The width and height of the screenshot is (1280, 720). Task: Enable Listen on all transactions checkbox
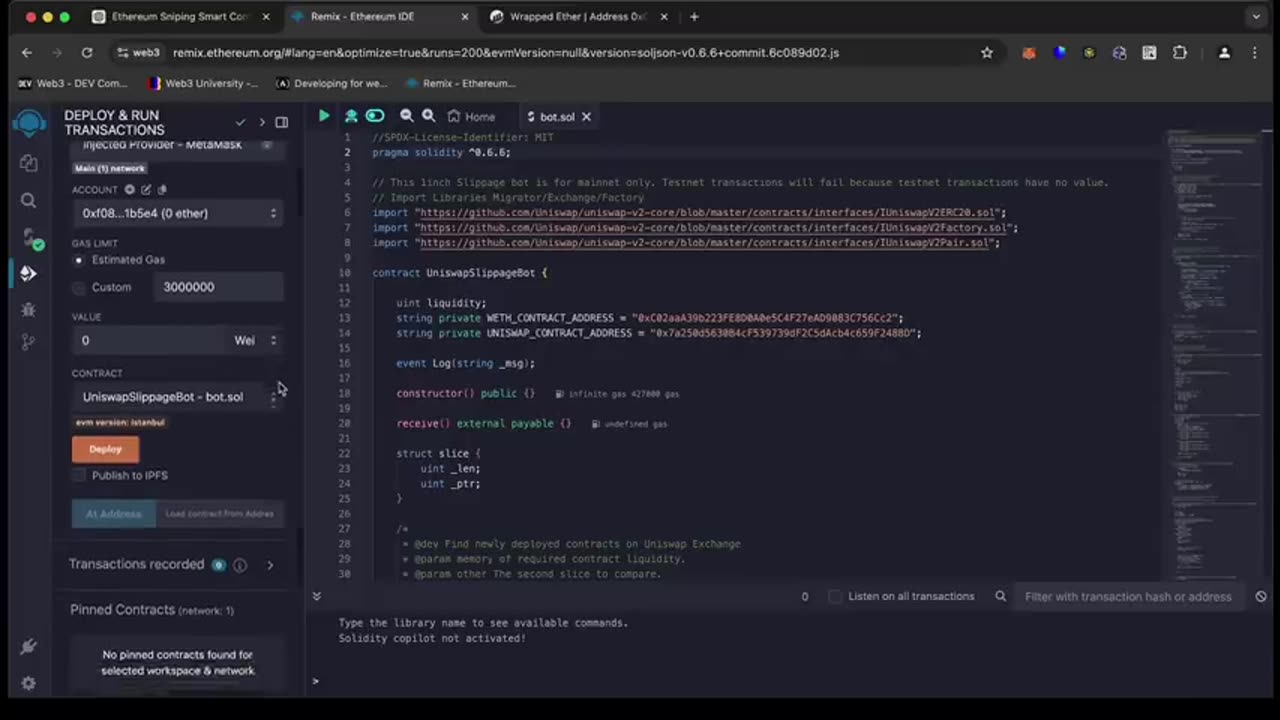point(835,596)
